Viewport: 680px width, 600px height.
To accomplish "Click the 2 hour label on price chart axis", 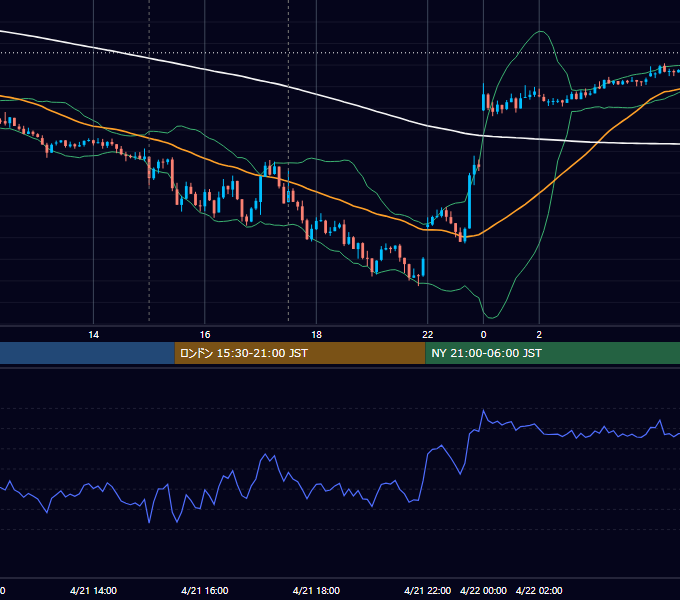I will click(x=539, y=335).
